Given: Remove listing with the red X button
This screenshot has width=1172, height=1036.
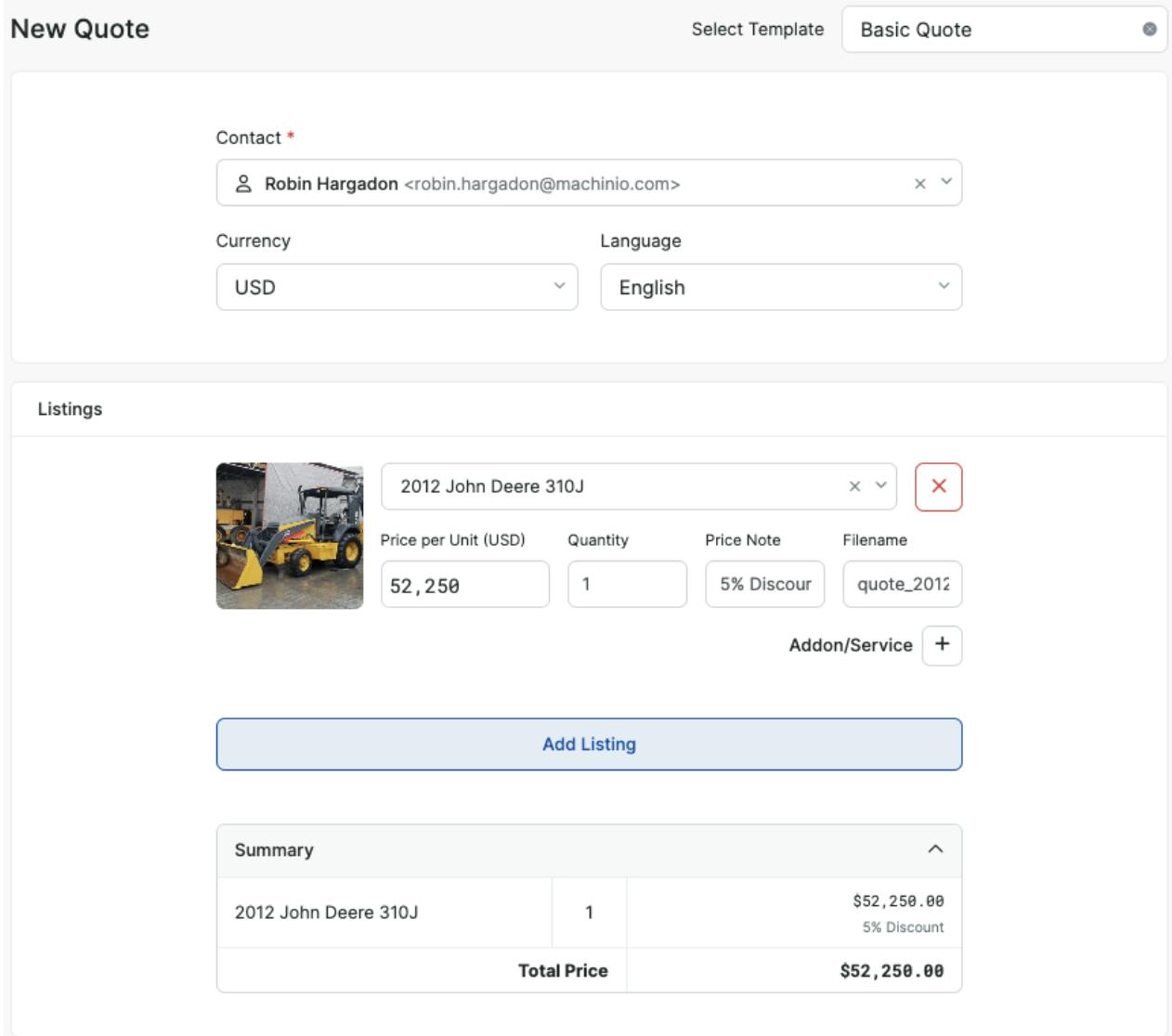Looking at the screenshot, I should (x=938, y=486).
